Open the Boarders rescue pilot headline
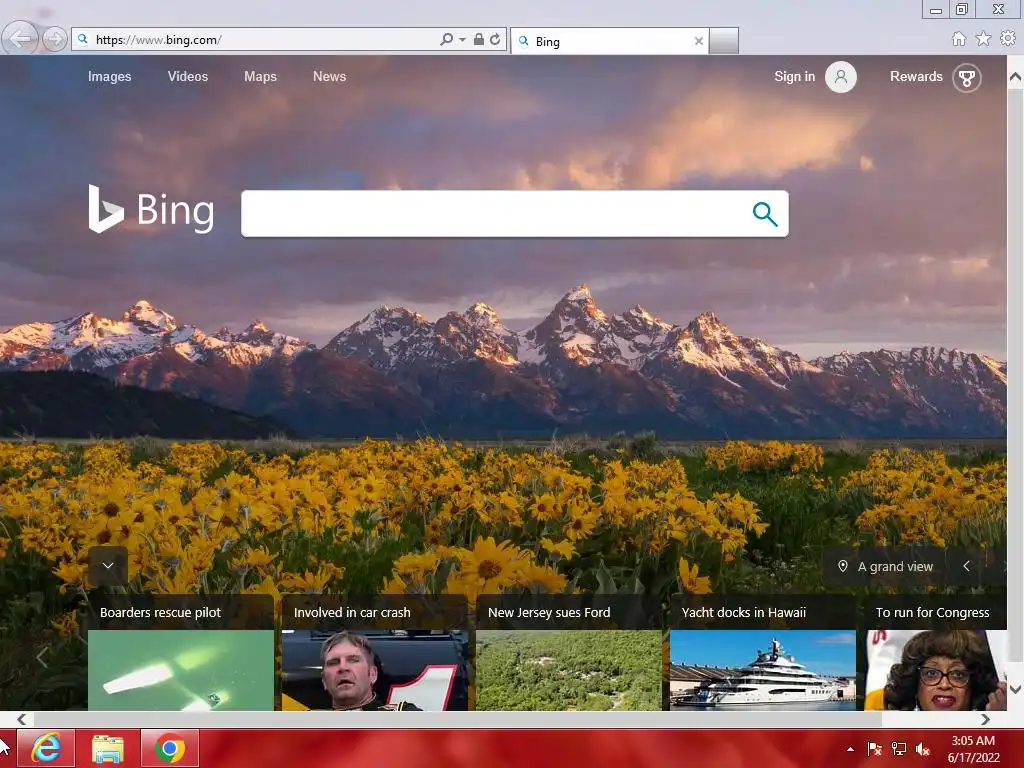Viewport: 1024px width, 768px height. click(161, 613)
